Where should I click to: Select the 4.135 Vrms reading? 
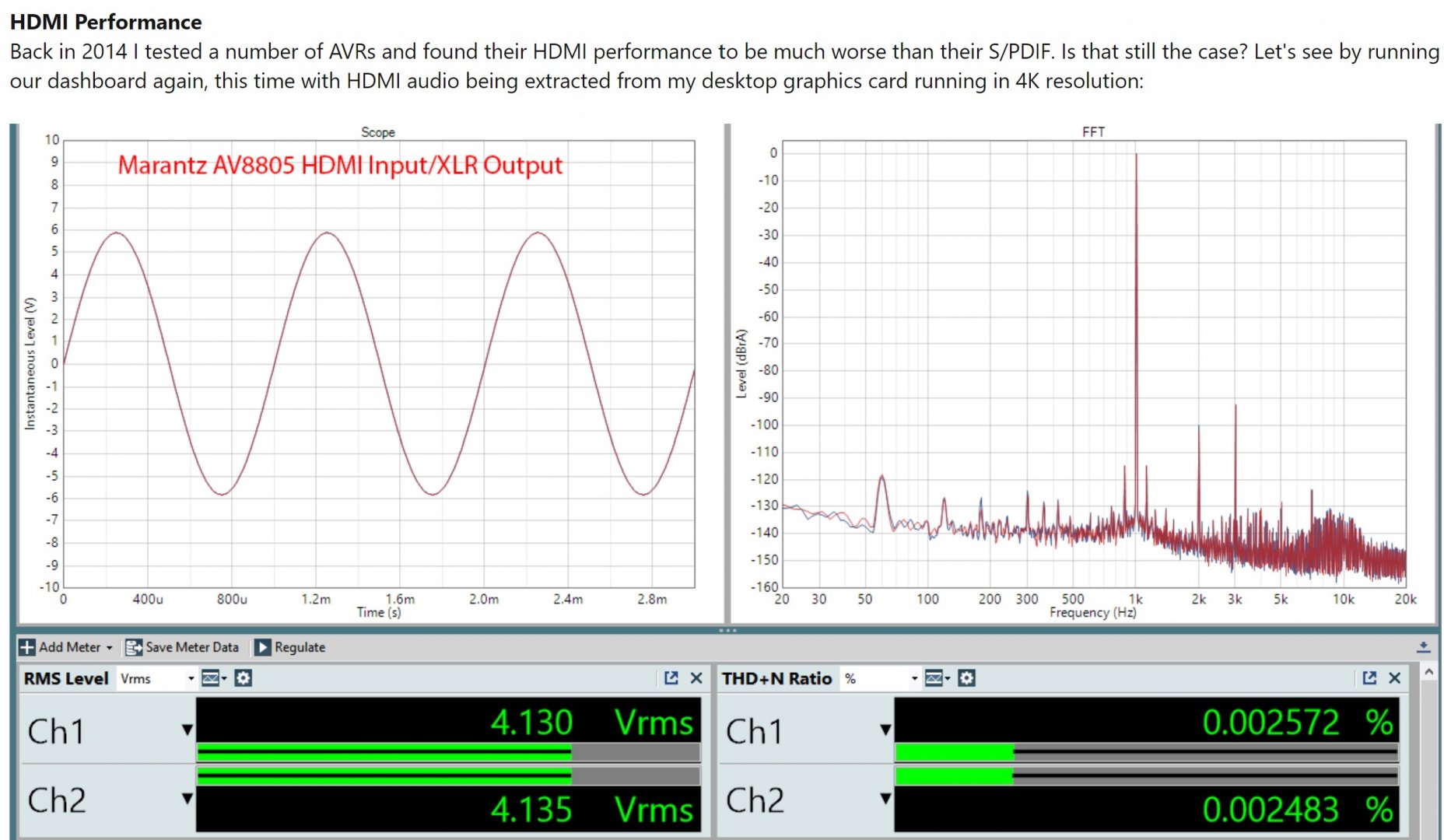pyautogui.click(x=591, y=810)
